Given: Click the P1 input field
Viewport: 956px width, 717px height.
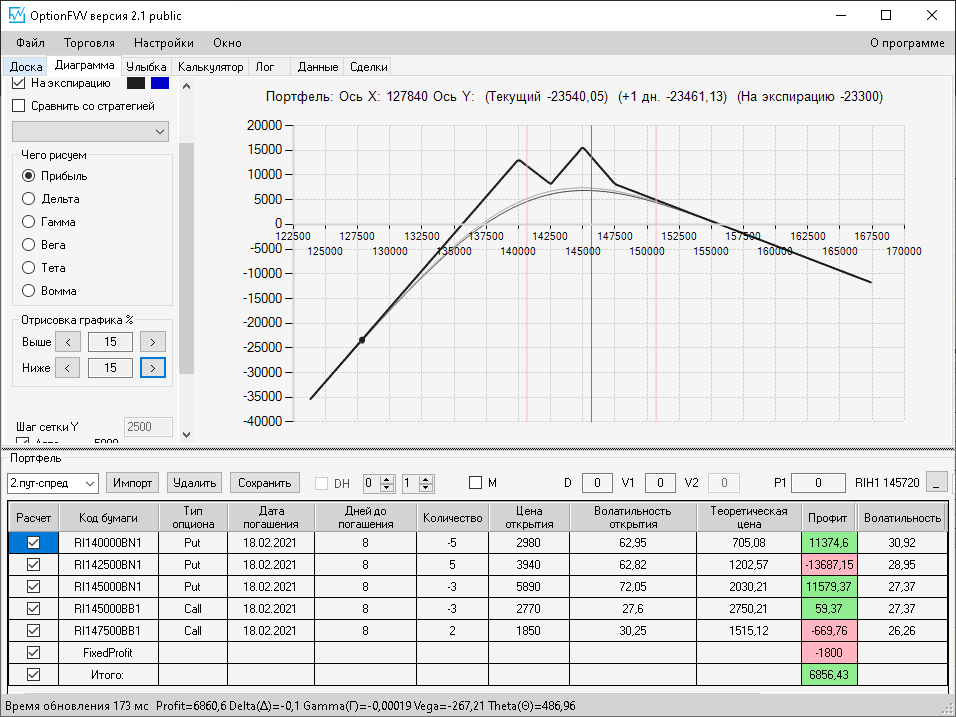Looking at the screenshot, I should pos(818,483).
